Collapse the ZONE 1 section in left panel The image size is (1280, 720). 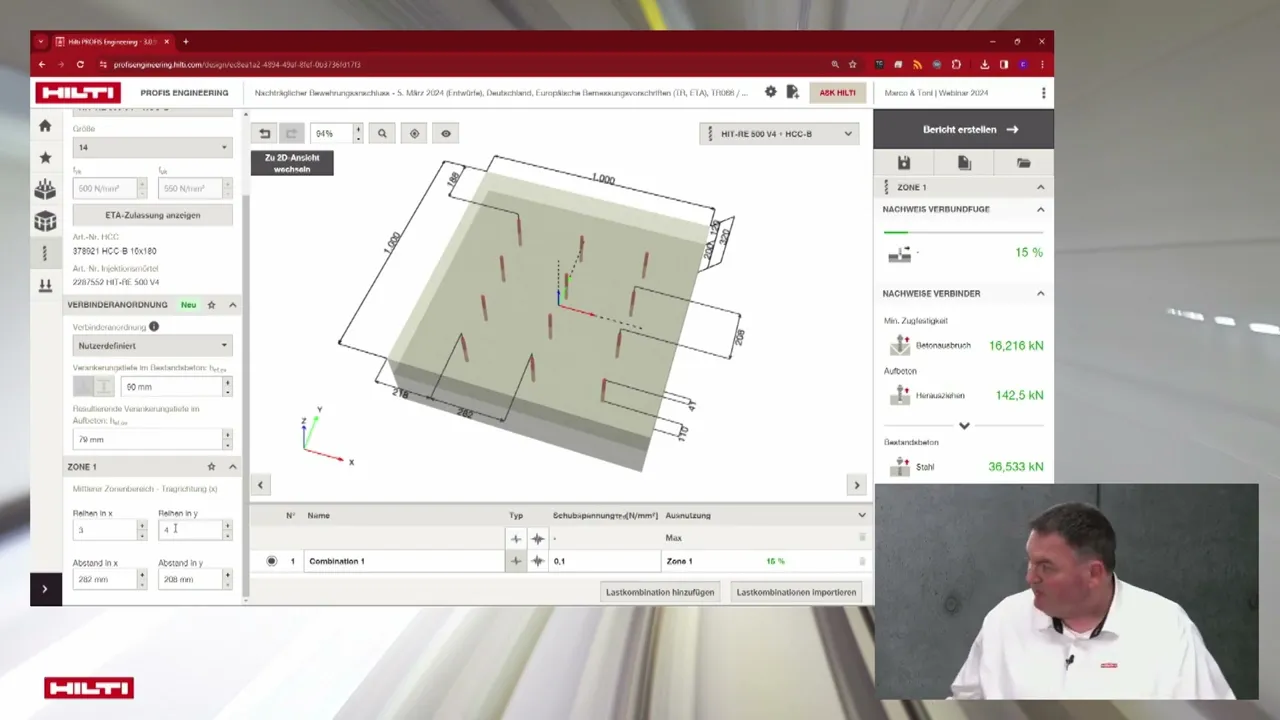(x=232, y=467)
